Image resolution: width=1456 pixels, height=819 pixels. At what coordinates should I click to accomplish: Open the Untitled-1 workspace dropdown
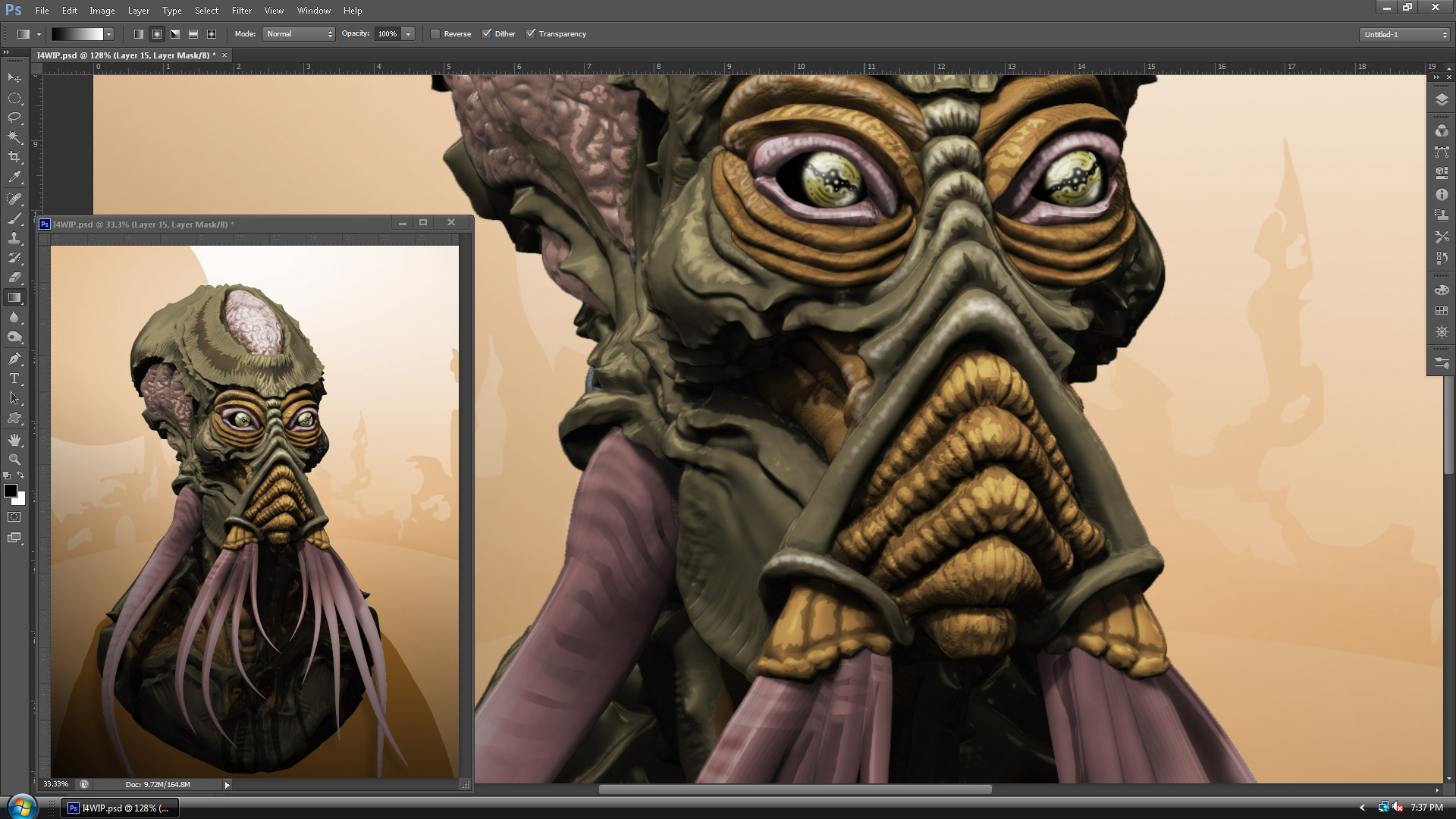(1404, 35)
